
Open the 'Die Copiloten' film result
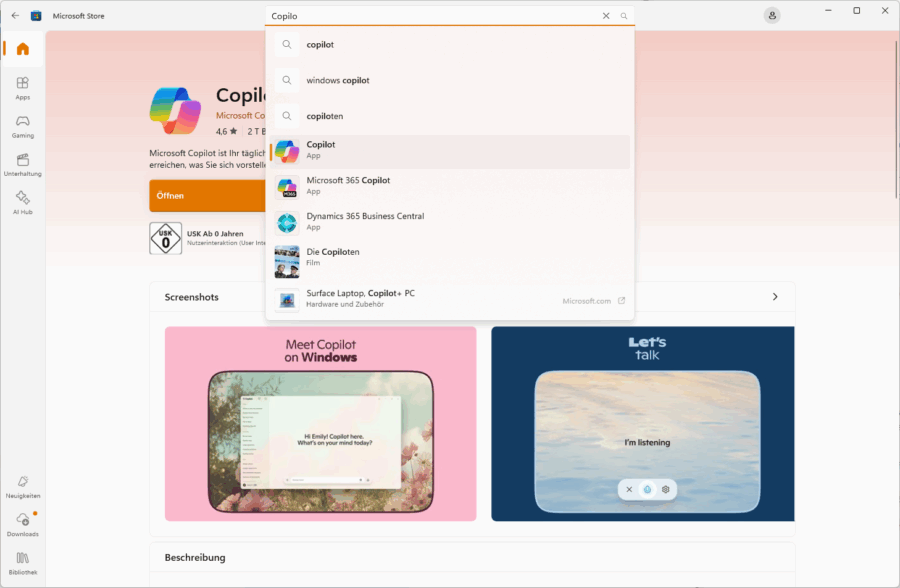pos(450,261)
